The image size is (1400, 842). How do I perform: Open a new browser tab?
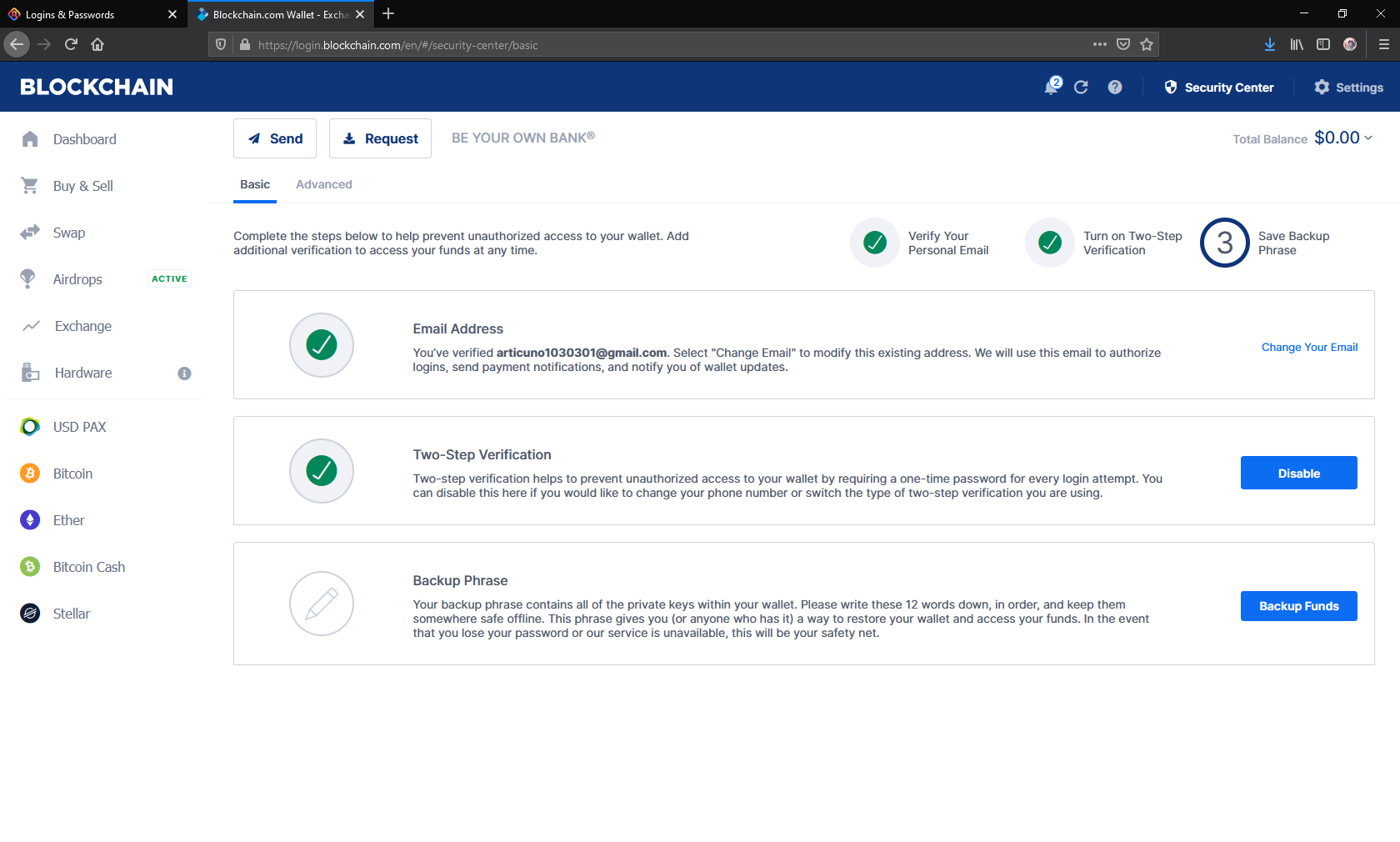pyautogui.click(x=388, y=13)
